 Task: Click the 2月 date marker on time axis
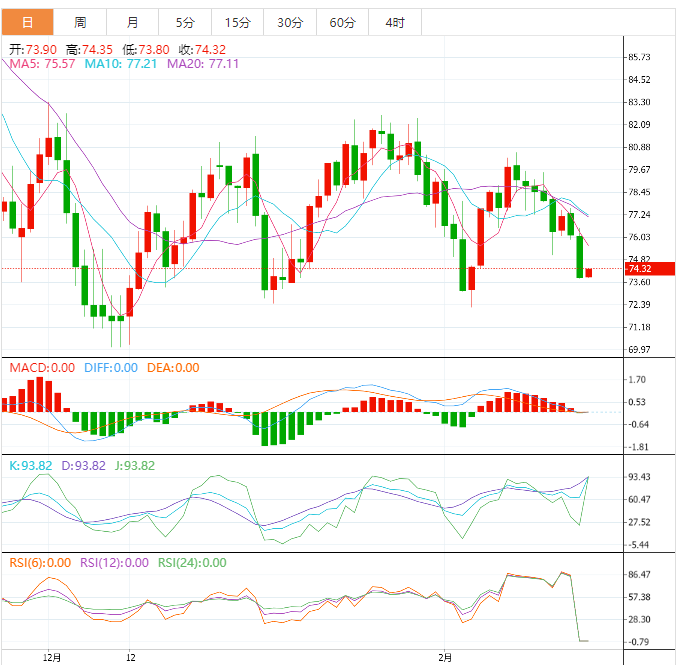(x=444, y=658)
